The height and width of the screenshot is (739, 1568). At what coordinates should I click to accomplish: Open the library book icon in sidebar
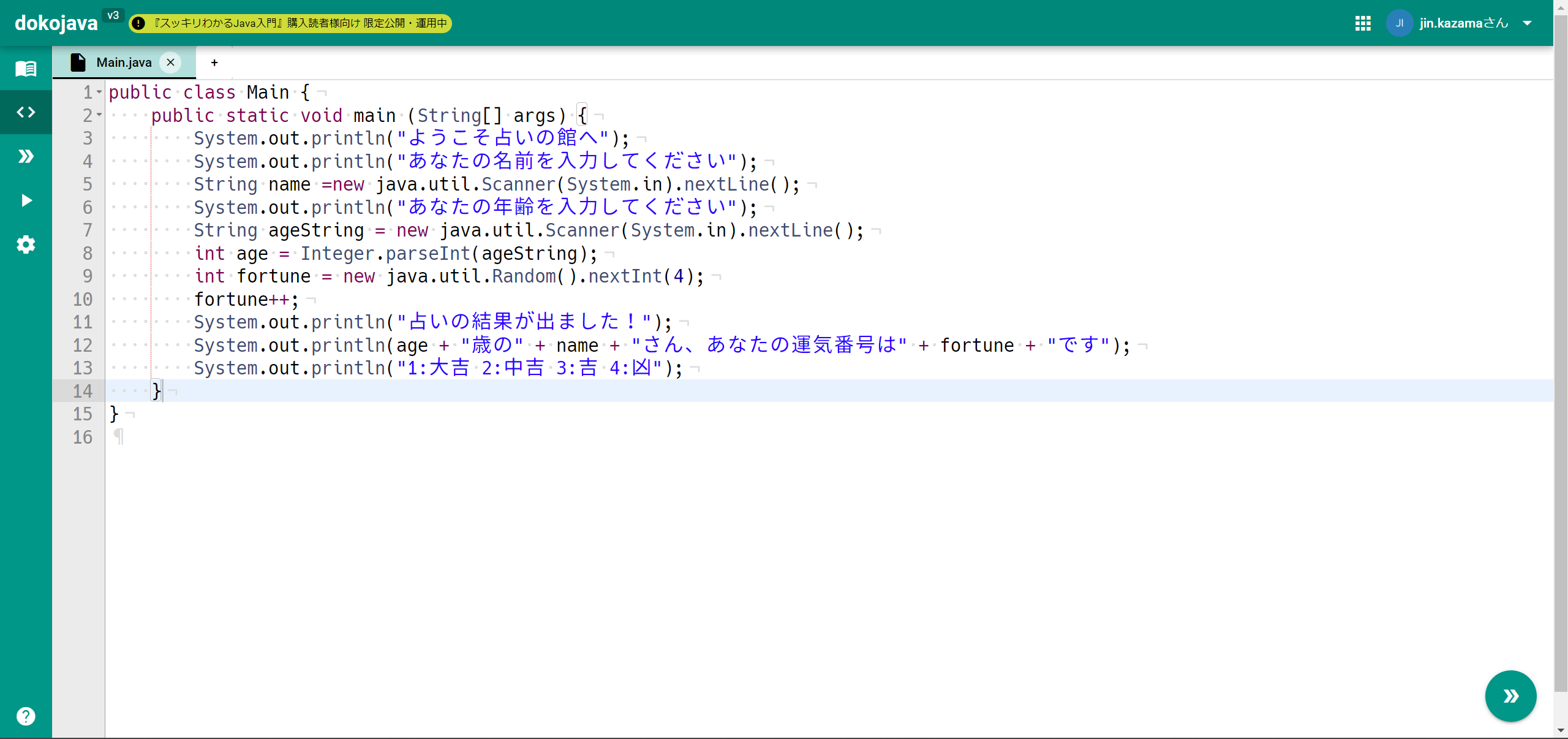tap(26, 68)
